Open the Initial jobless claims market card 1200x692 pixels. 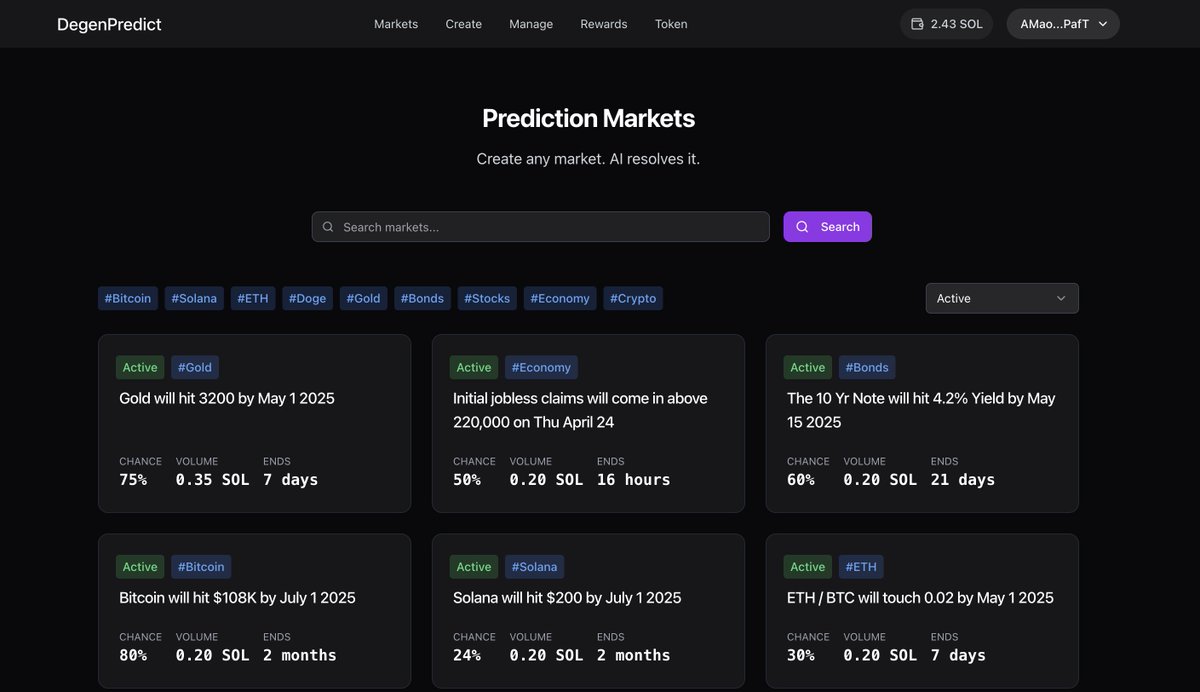(580, 410)
